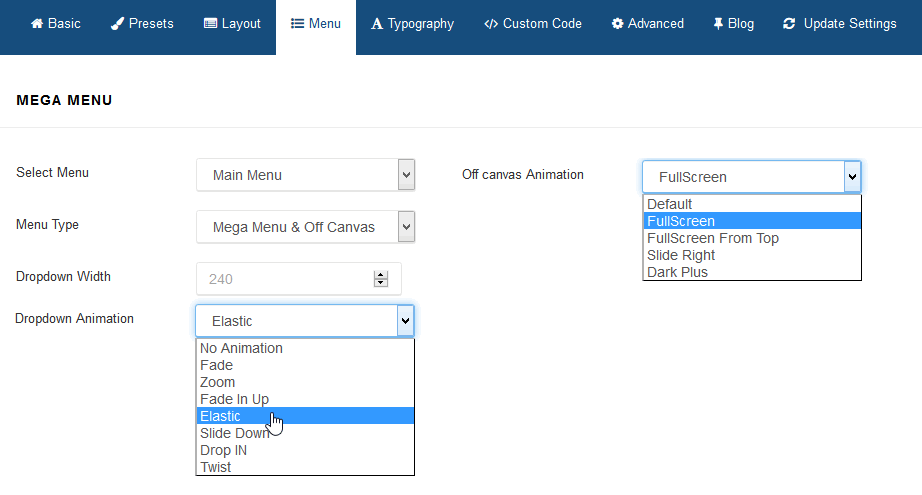Click the Typography font icon
The image size is (922, 495).
[377, 24]
